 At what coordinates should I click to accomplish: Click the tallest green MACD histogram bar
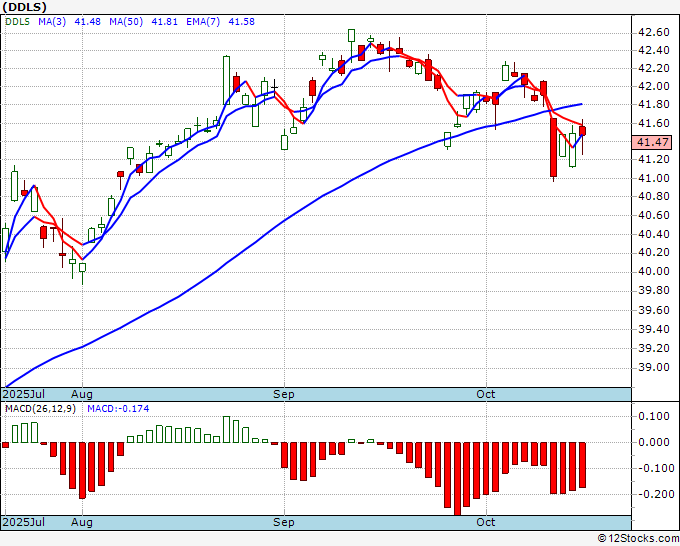pyautogui.click(x=226, y=429)
